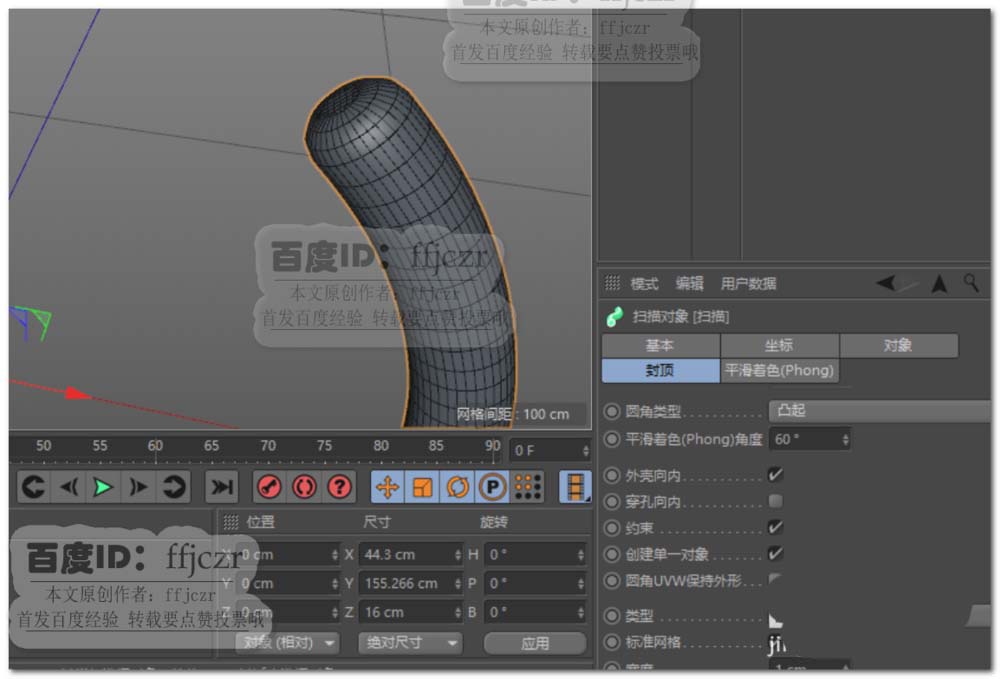Toggle point level animation dots icon
Screen dimensions: 1000x679
527,487
